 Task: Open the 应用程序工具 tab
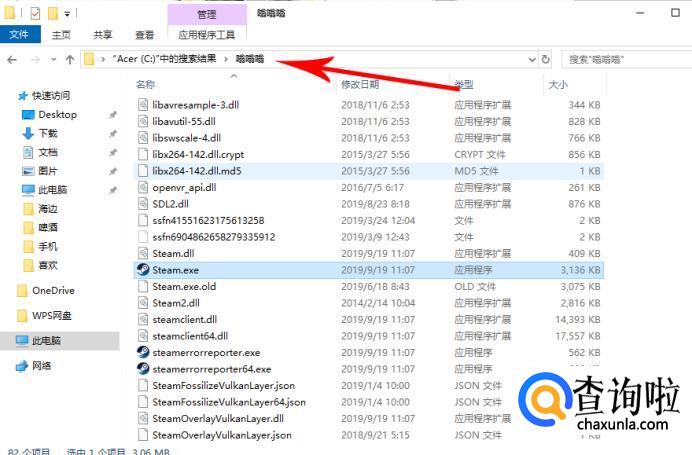coord(207,35)
